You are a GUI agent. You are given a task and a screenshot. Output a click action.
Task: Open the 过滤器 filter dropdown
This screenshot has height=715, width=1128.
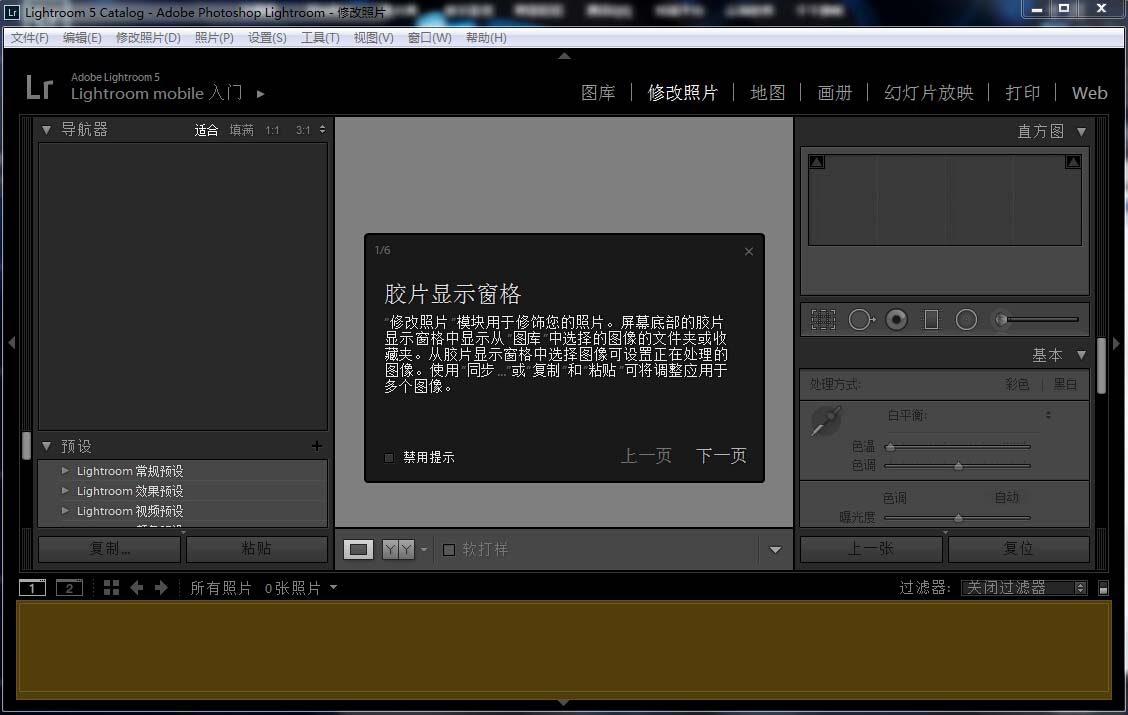click(x=1024, y=588)
